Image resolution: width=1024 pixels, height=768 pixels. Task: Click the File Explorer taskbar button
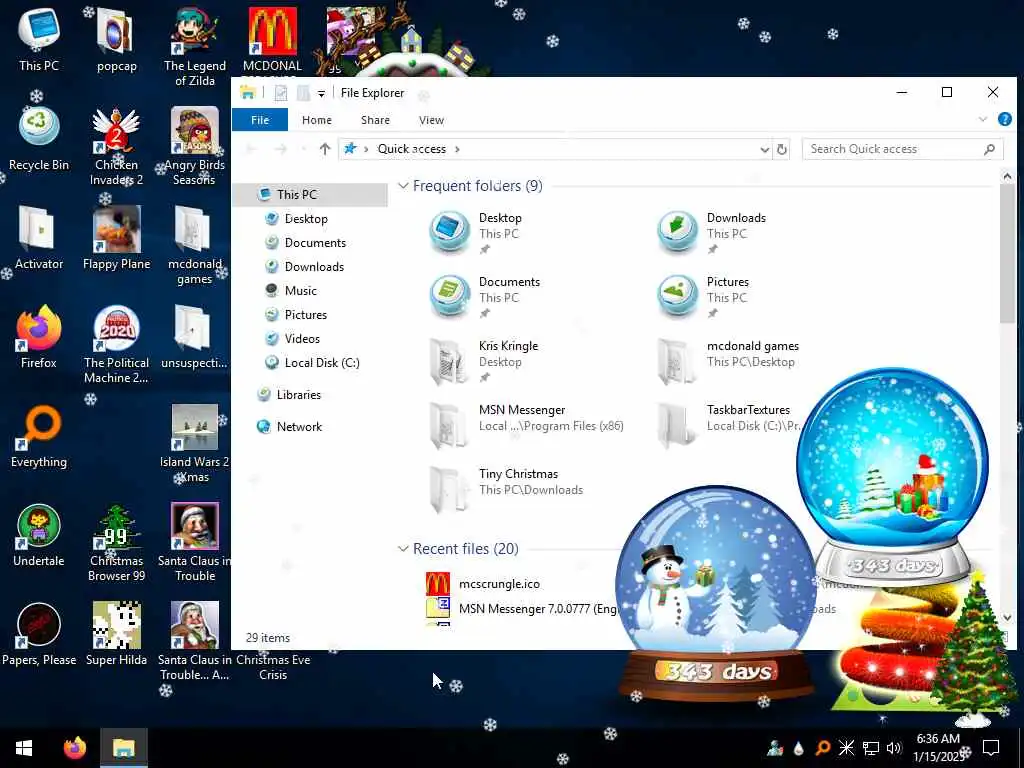123,748
